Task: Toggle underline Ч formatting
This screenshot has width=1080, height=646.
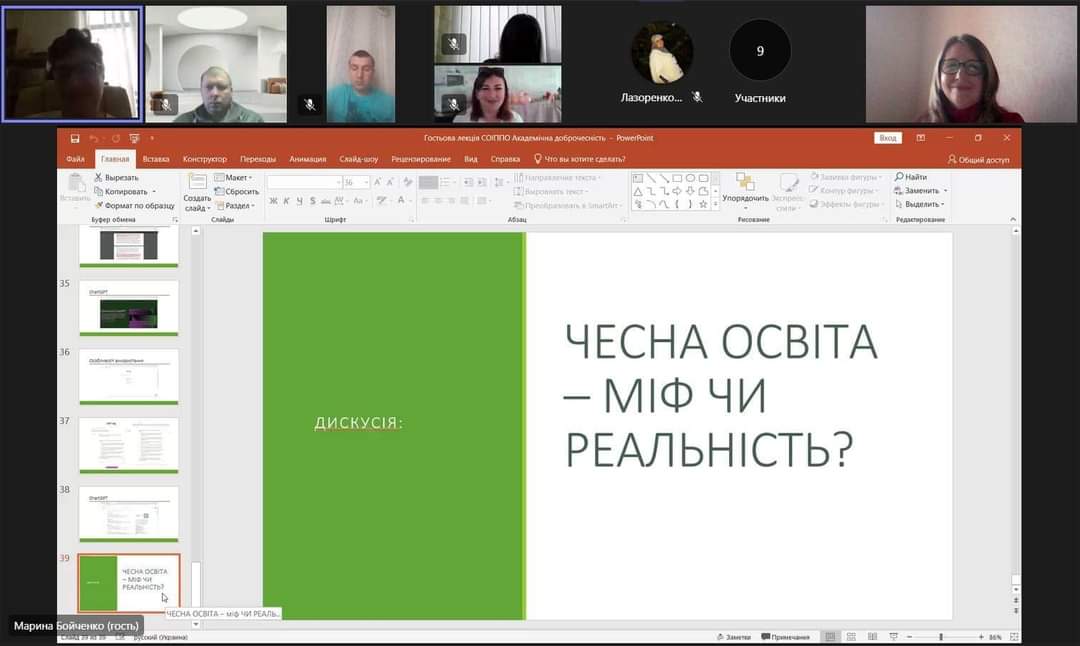Action: [x=300, y=201]
